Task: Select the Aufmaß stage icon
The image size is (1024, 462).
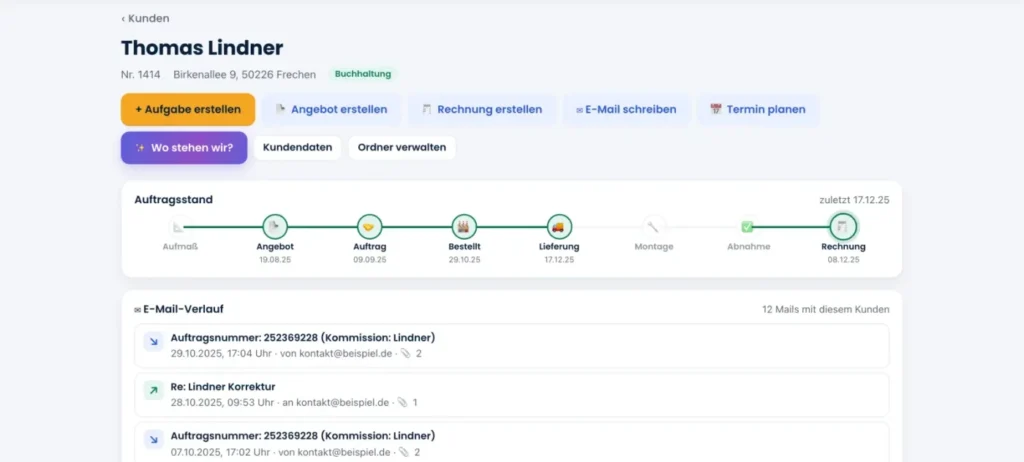Action: [178, 227]
